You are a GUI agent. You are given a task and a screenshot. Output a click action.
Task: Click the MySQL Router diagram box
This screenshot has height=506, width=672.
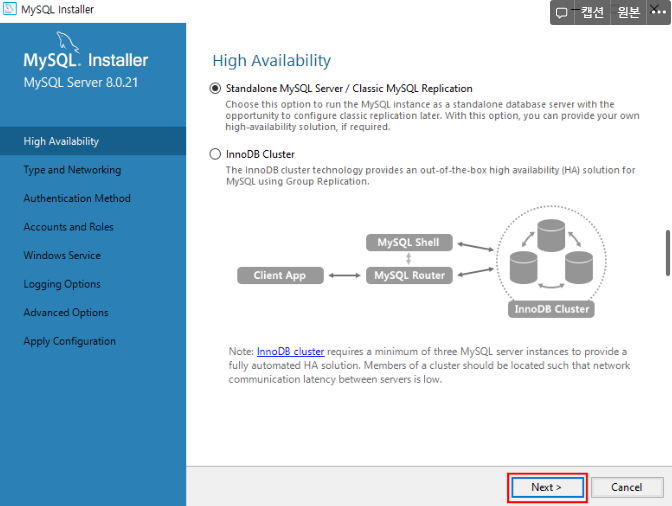(x=409, y=275)
